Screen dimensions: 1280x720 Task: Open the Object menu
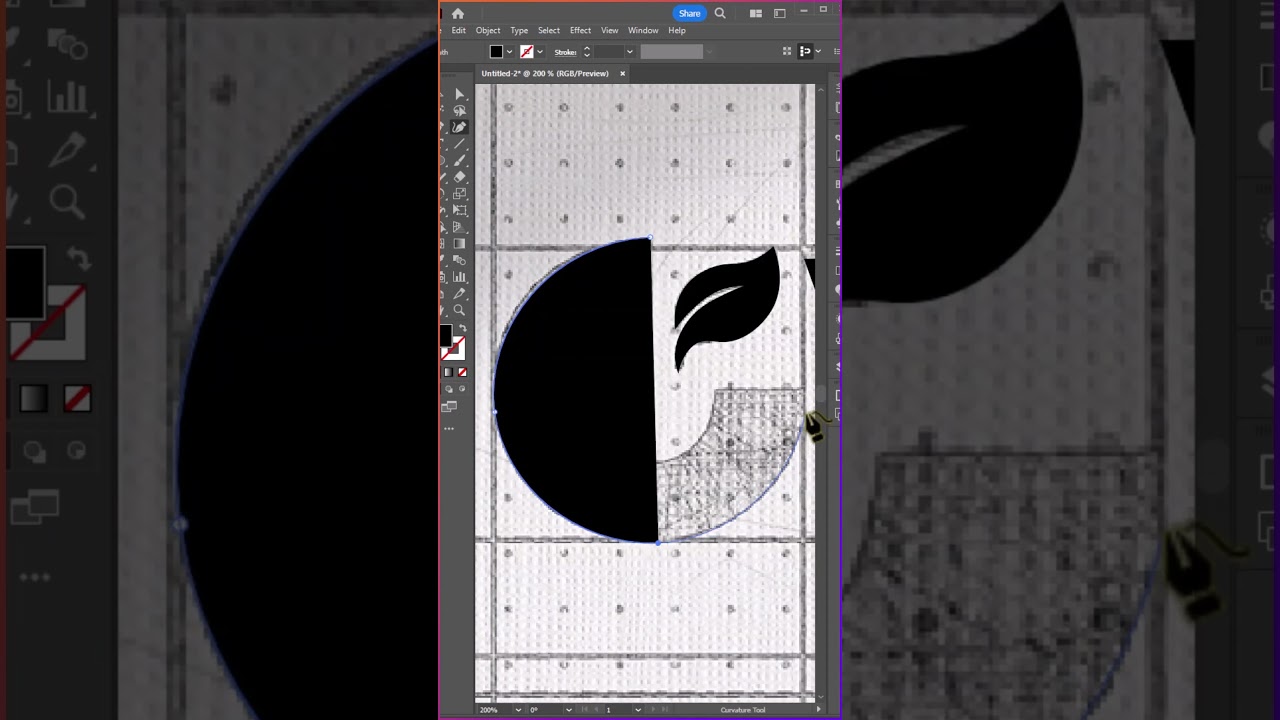[488, 31]
